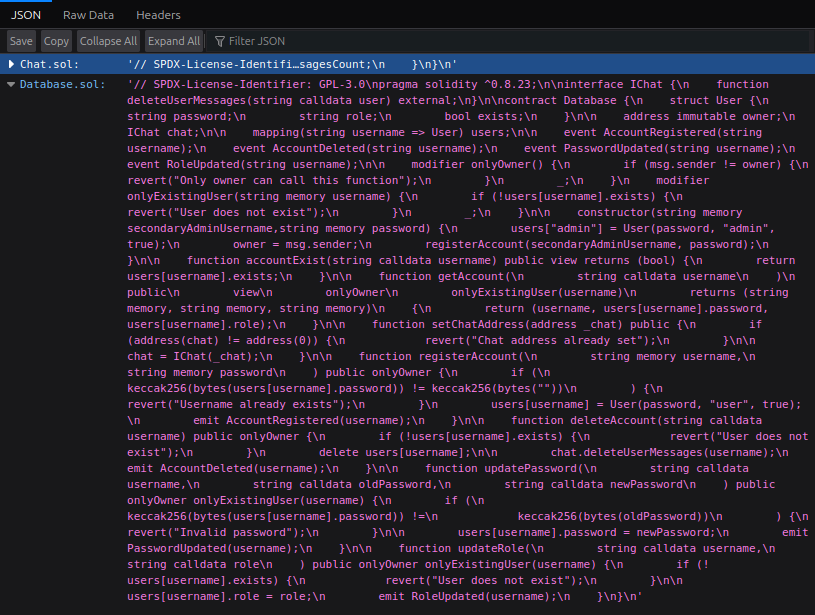Select the Chat.sol key label
Image resolution: width=815 pixels, height=615 pixels.
[x=44, y=64]
